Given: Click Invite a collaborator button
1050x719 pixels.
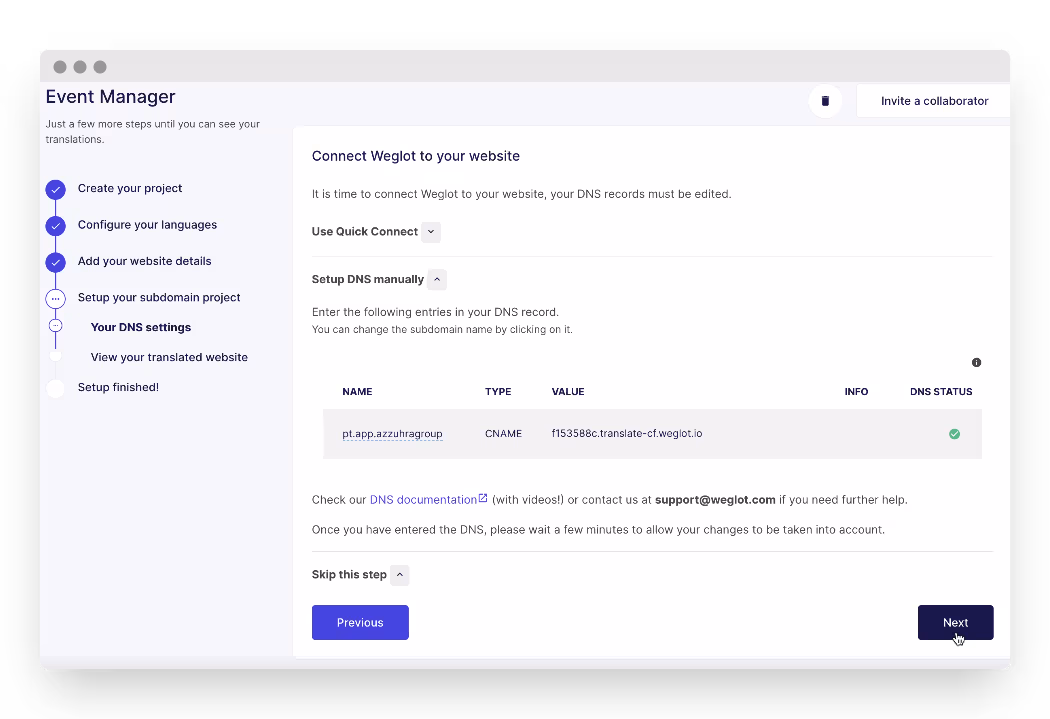Looking at the screenshot, I should coord(934,101).
